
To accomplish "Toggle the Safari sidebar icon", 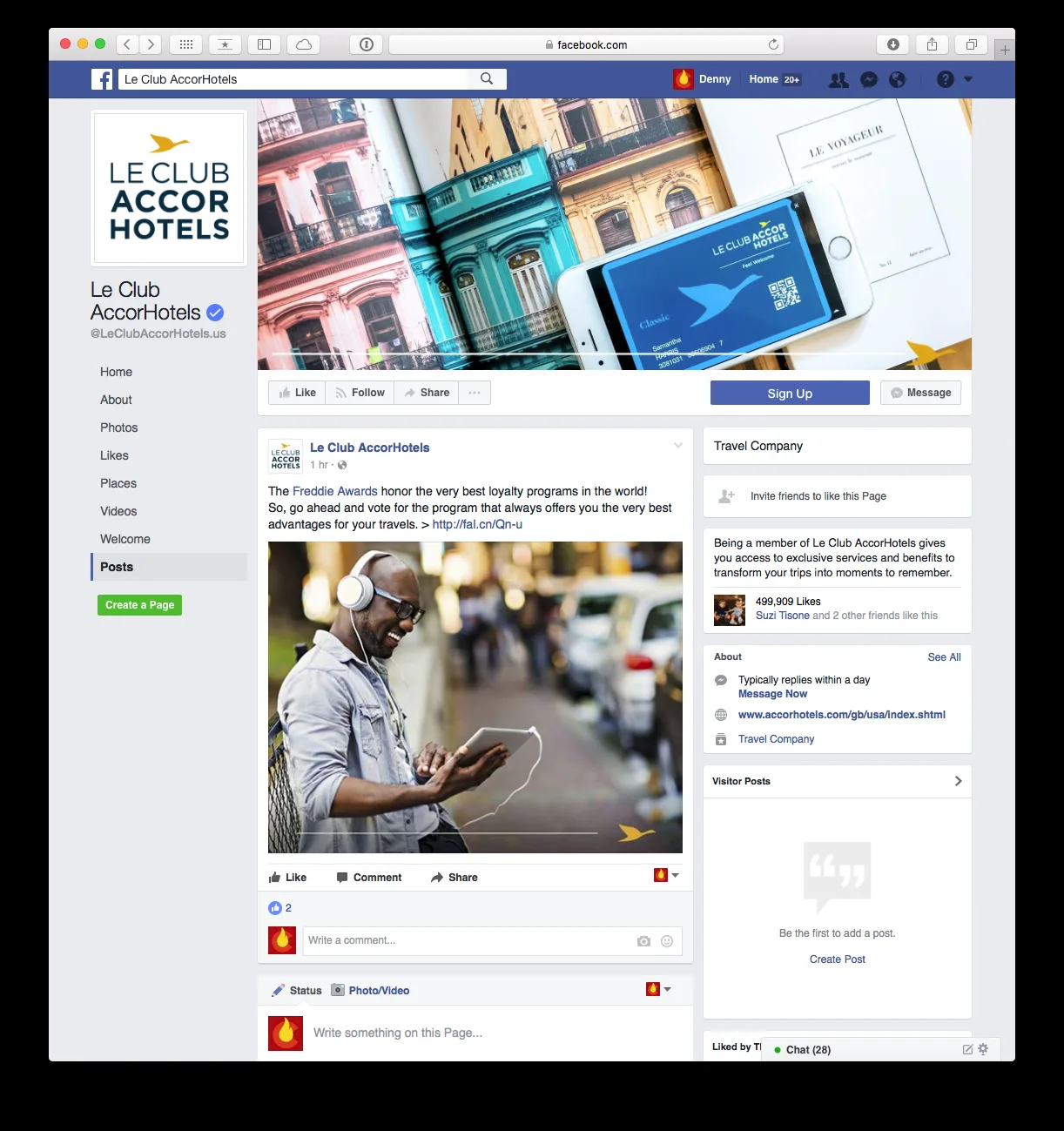I will click(x=265, y=44).
